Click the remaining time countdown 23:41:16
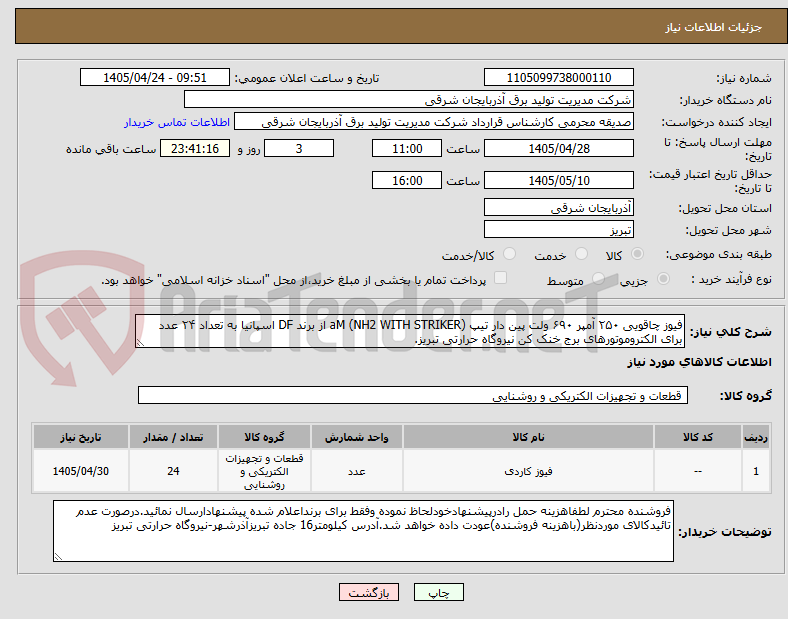 pos(195,148)
